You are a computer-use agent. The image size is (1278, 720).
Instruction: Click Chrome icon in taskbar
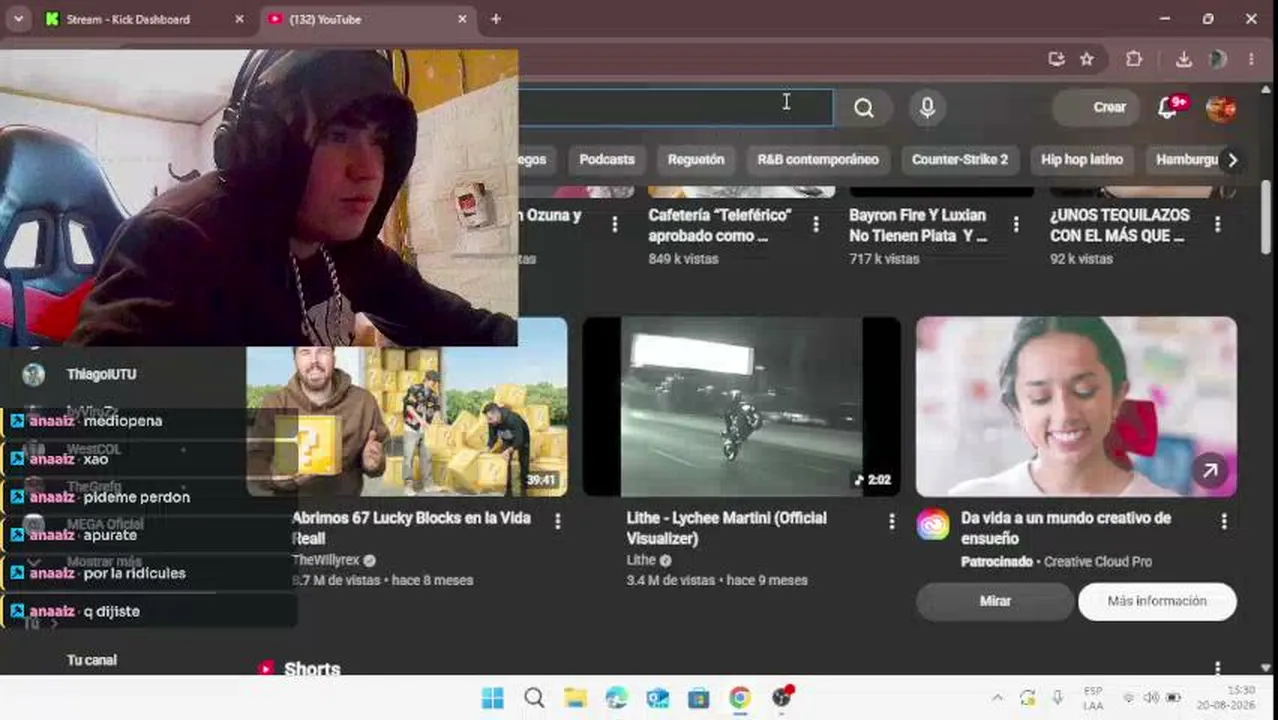click(739, 698)
